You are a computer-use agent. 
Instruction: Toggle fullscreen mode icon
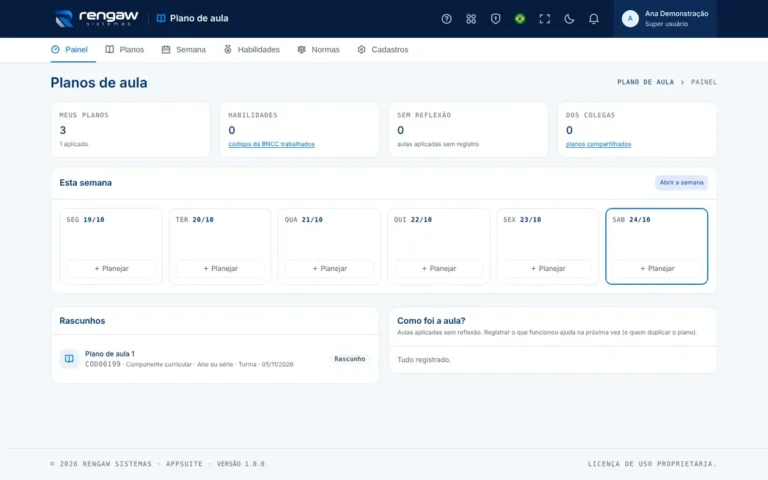click(x=544, y=19)
